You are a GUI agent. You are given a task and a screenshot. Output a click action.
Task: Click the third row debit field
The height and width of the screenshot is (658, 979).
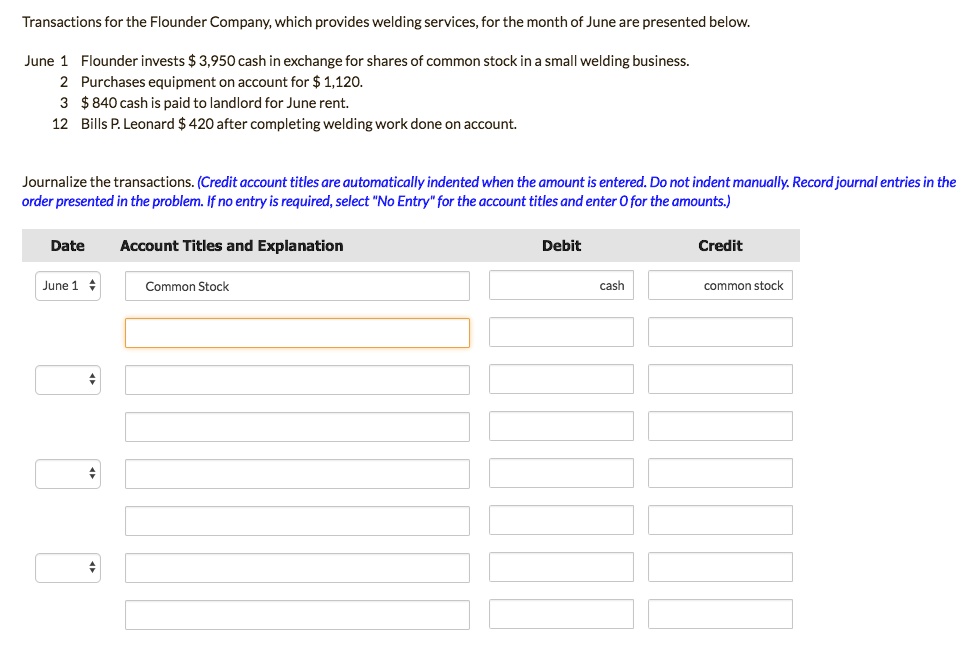(561, 379)
